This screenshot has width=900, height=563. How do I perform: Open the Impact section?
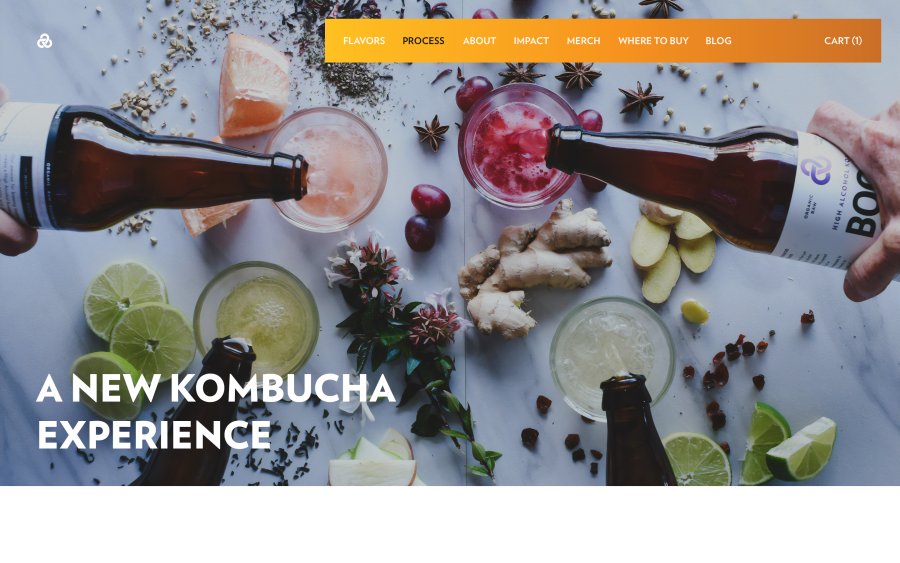point(531,41)
